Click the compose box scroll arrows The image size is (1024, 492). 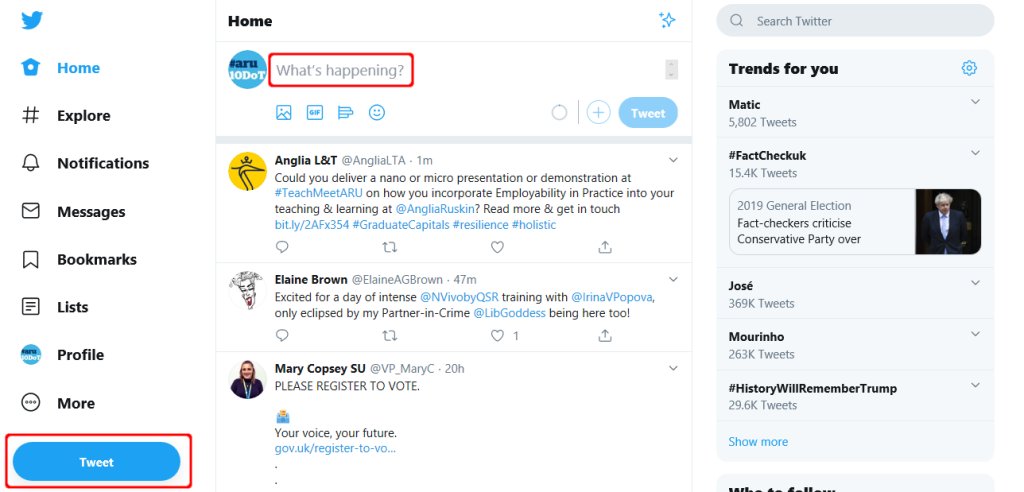671,69
